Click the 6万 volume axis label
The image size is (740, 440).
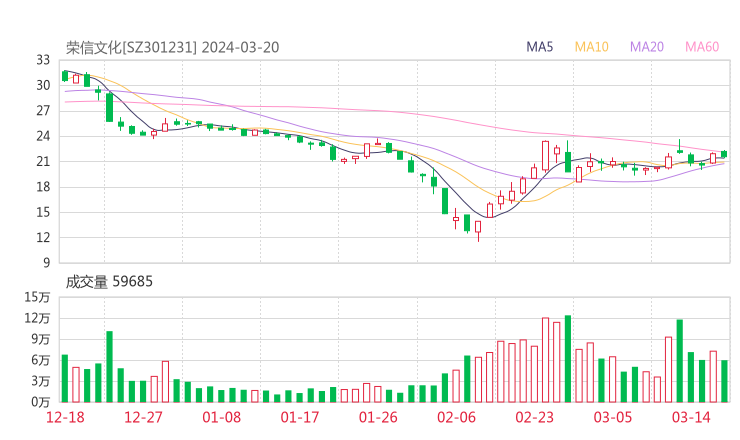41,360
